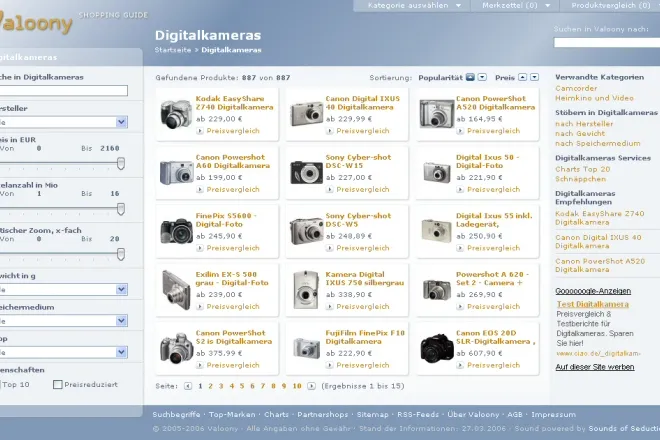Click the Valoony logo
660x440 pixels.
coord(36,22)
